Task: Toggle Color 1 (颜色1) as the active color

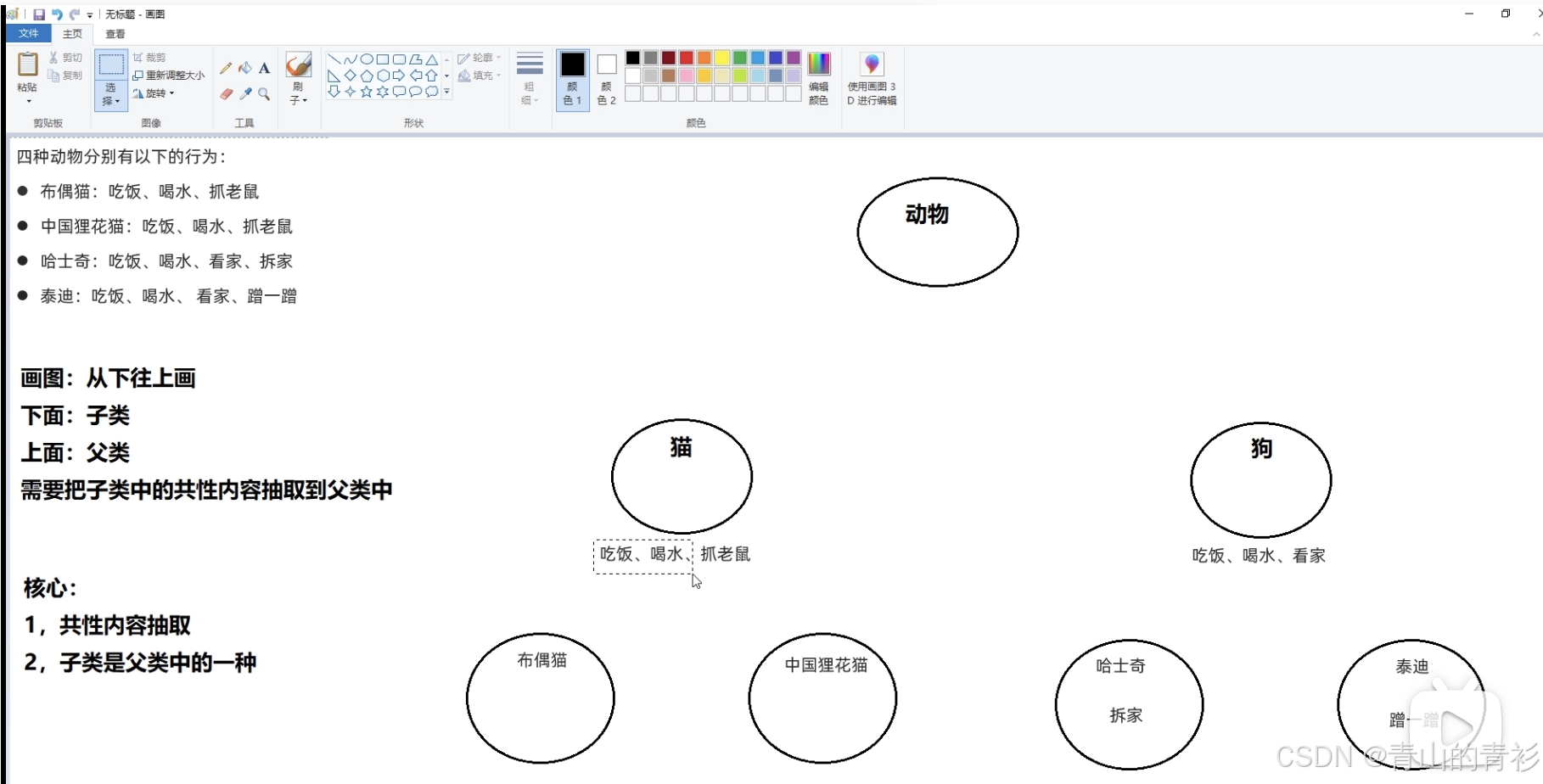Action: [x=573, y=78]
